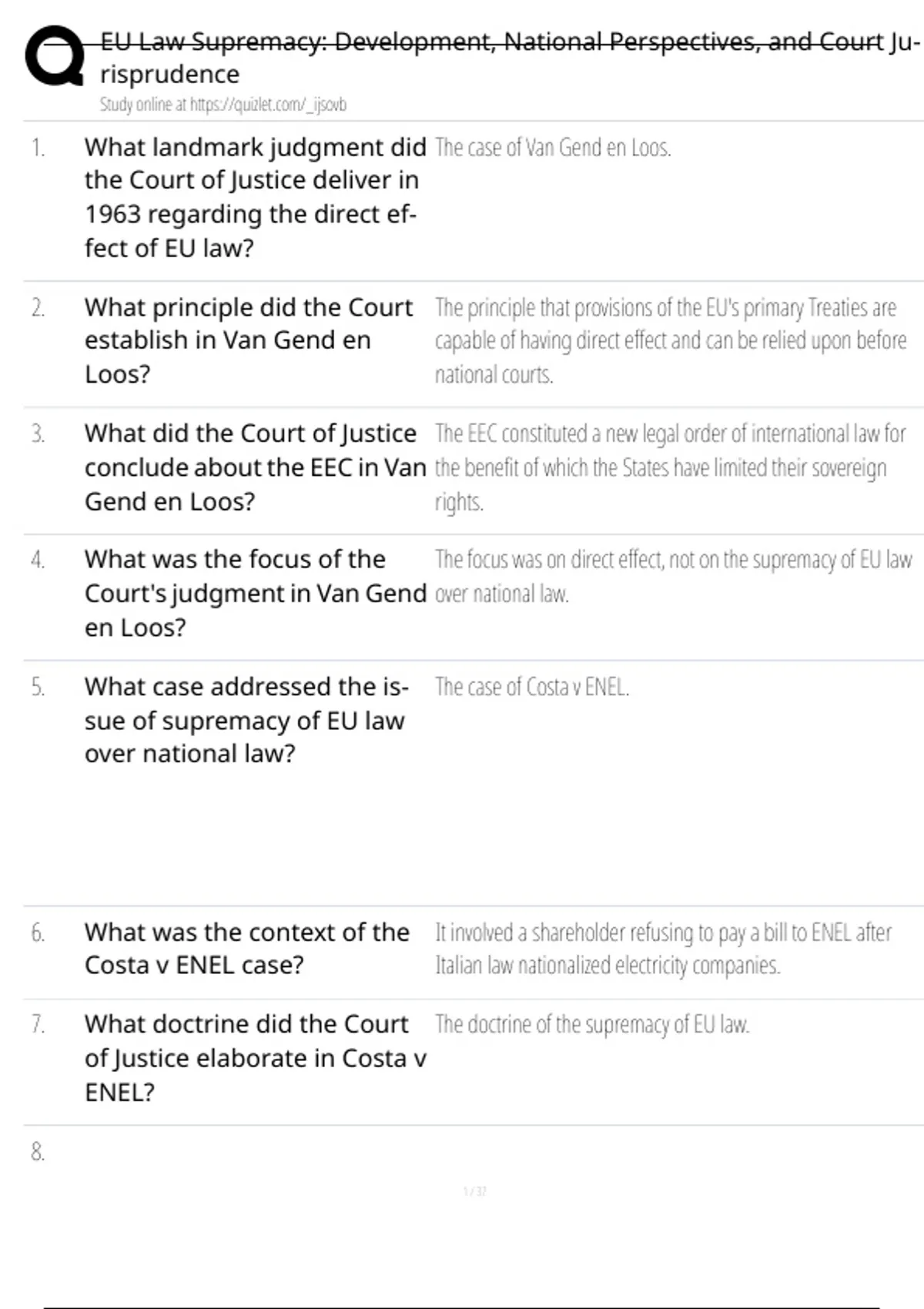Click the answer 'focus was on direct effect'
The height and width of the screenshot is (1309, 924).
click(x=673, y=576)
